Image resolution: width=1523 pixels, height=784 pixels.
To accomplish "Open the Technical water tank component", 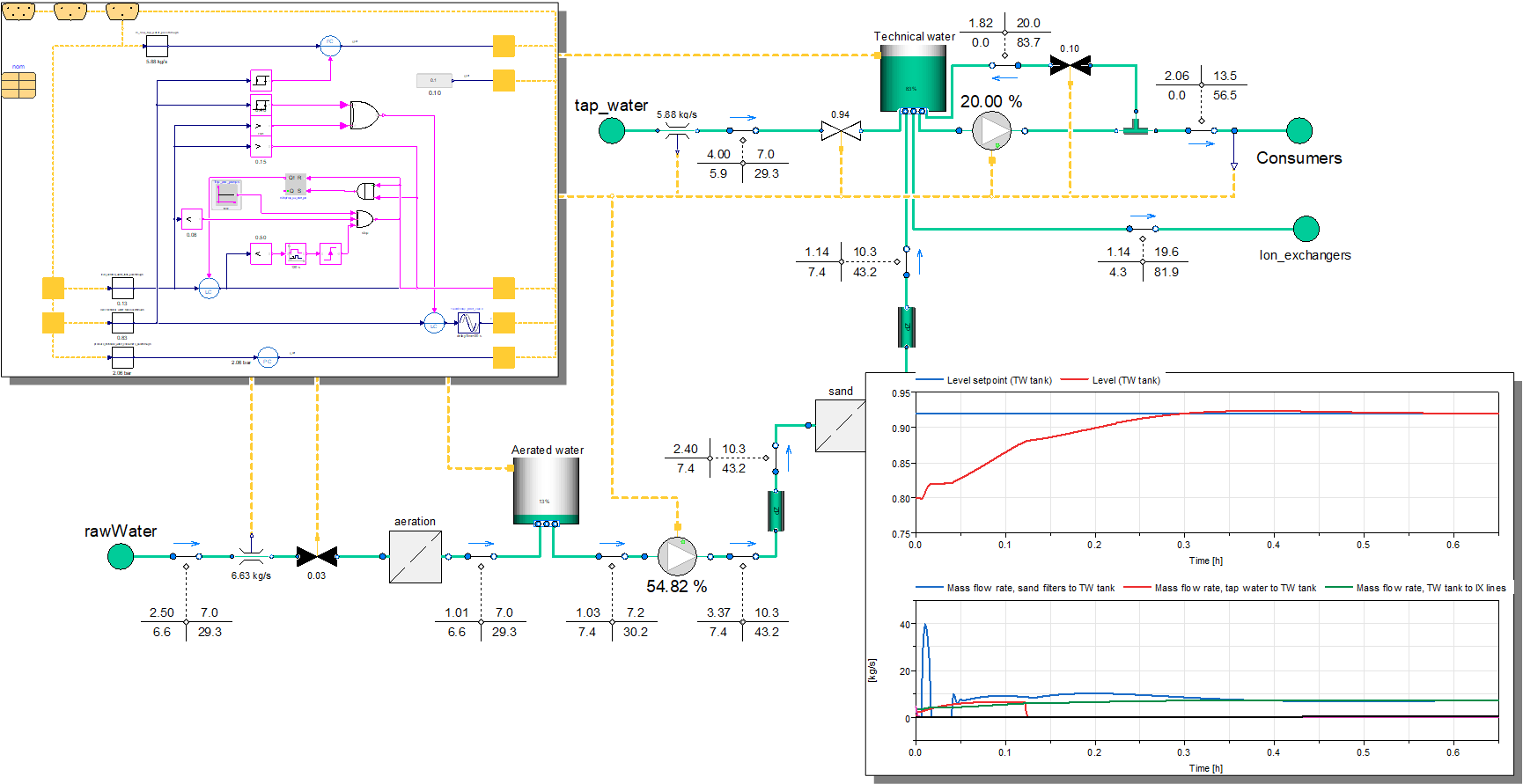I will (x=913, y=78).
